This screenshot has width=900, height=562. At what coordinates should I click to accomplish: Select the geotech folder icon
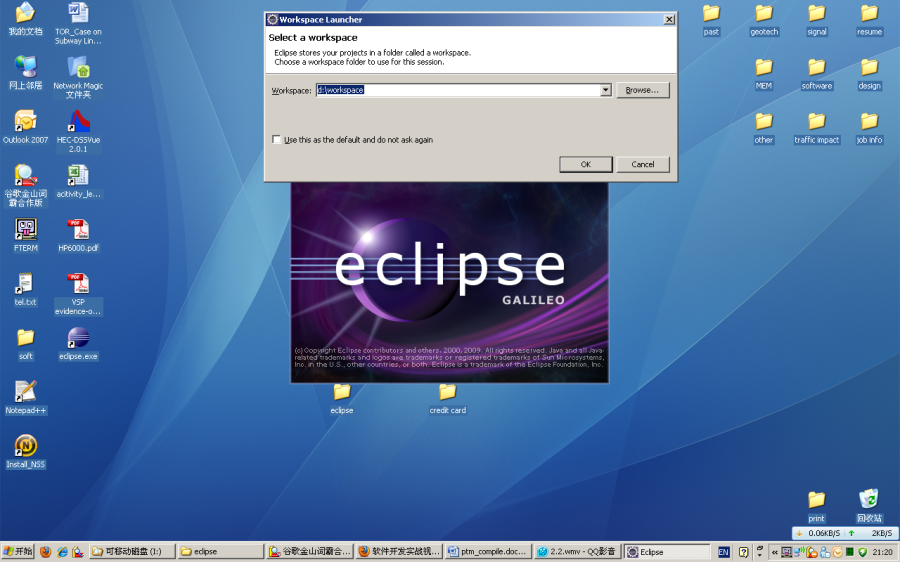(764, 21)
